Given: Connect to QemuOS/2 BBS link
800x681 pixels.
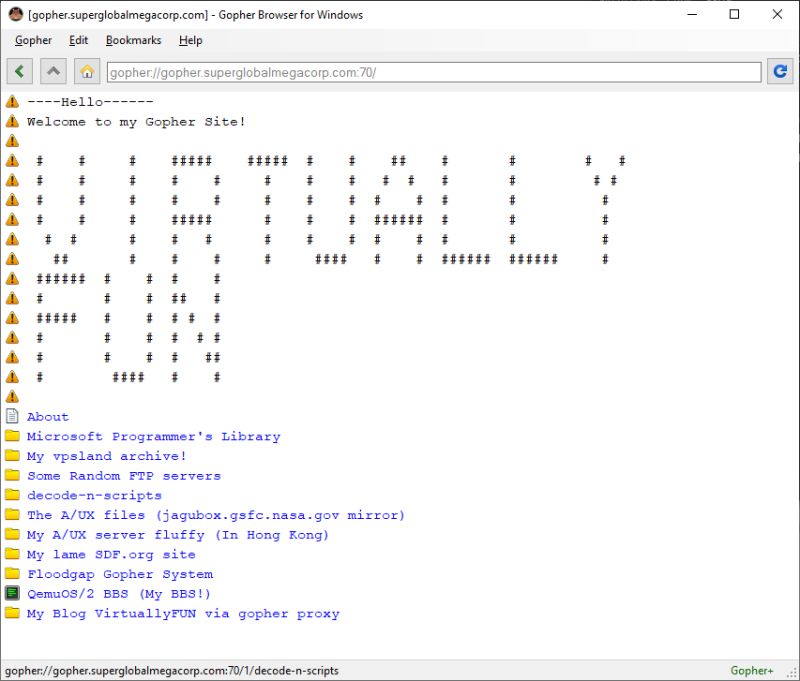Looking at the screenshot, I should tap(119, 594).
